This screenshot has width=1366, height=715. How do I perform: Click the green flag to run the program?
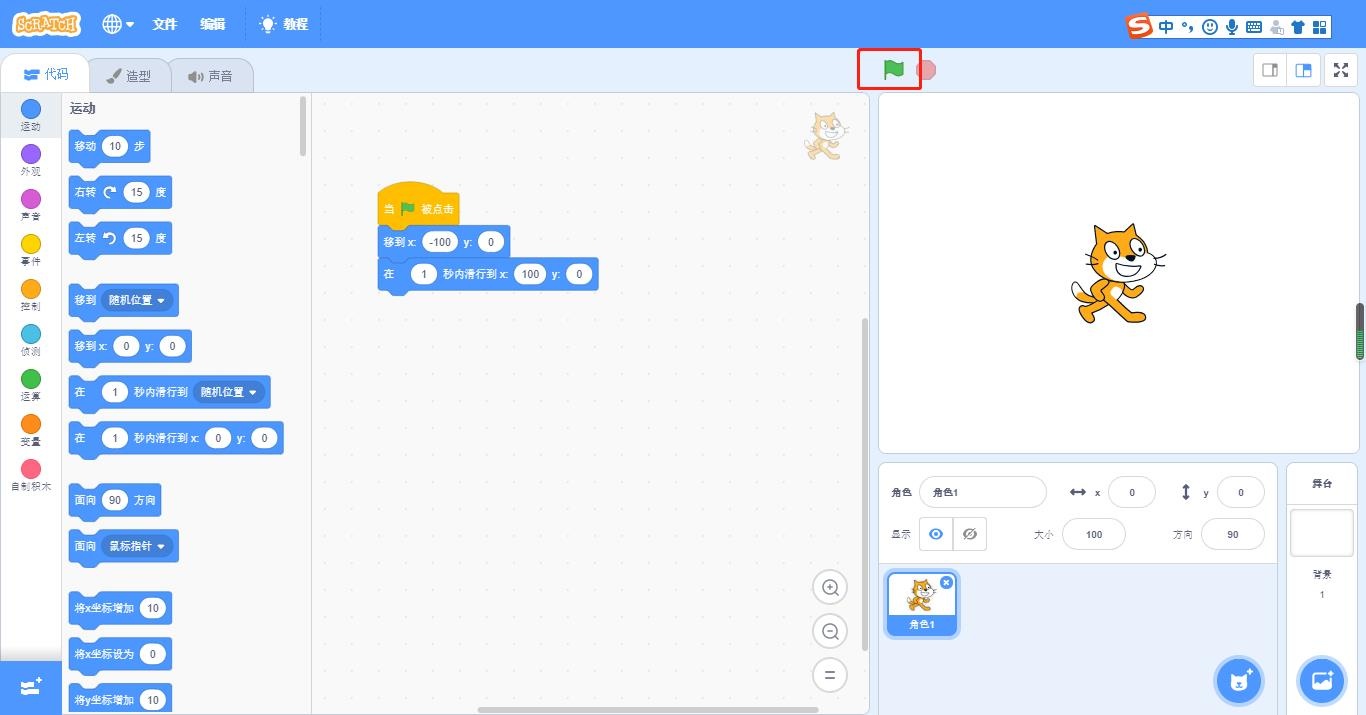point(893,70)
